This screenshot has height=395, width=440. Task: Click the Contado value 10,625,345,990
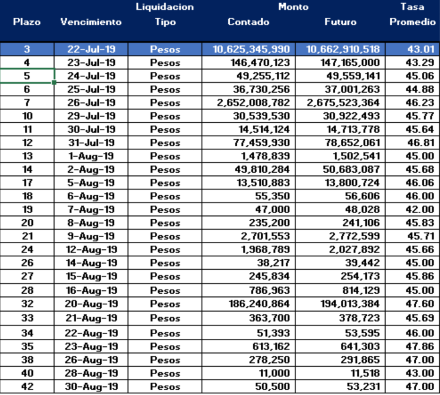248,49
